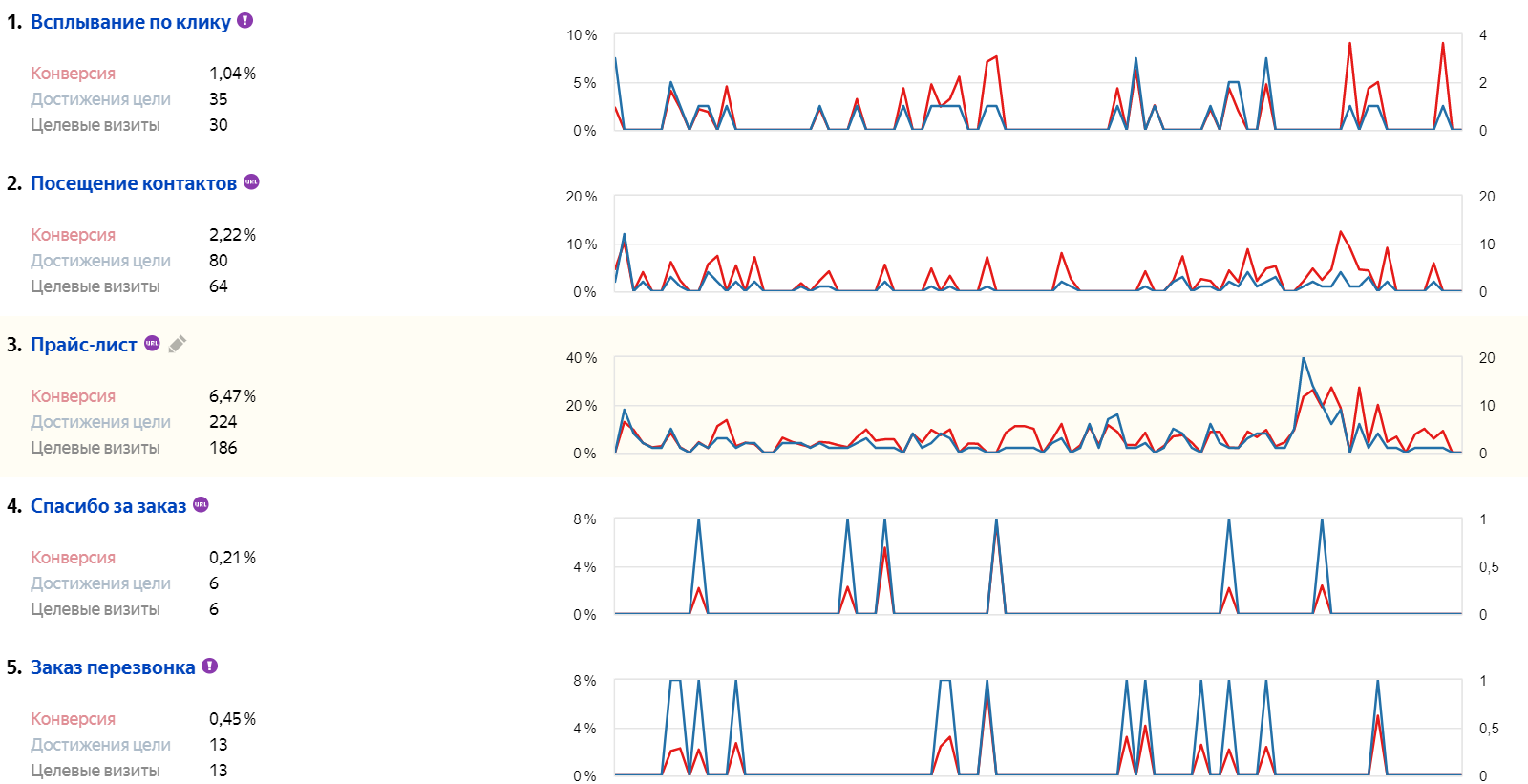Click Целевые визиты label under Заказ перезвонка
Image resolution: width=1528 pixels, height=784 pixels.
pos(95,771)
